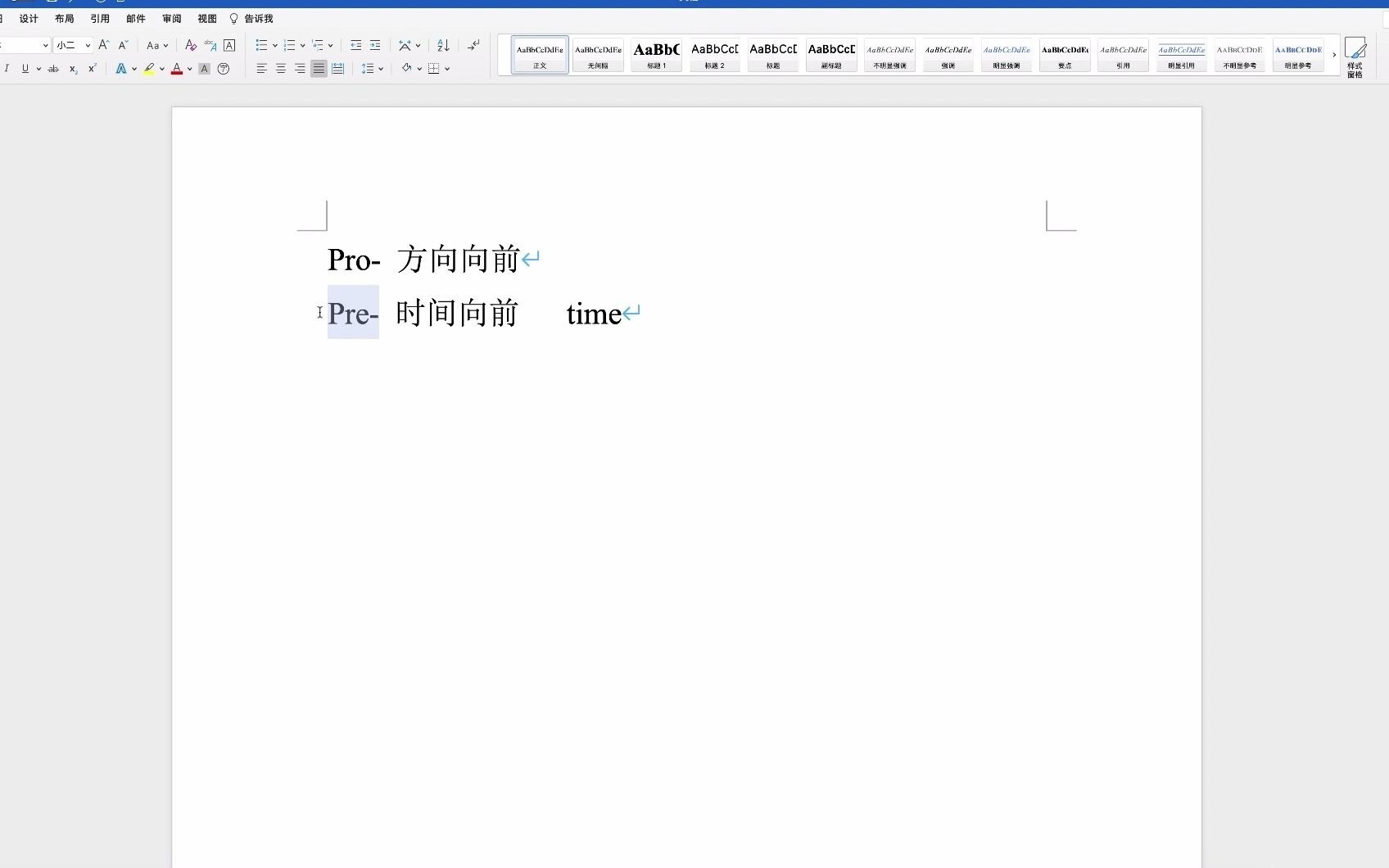Open the 审阅 ribbon tab
This screenshot has height=868, width=1389.
(x=172, y=19)
